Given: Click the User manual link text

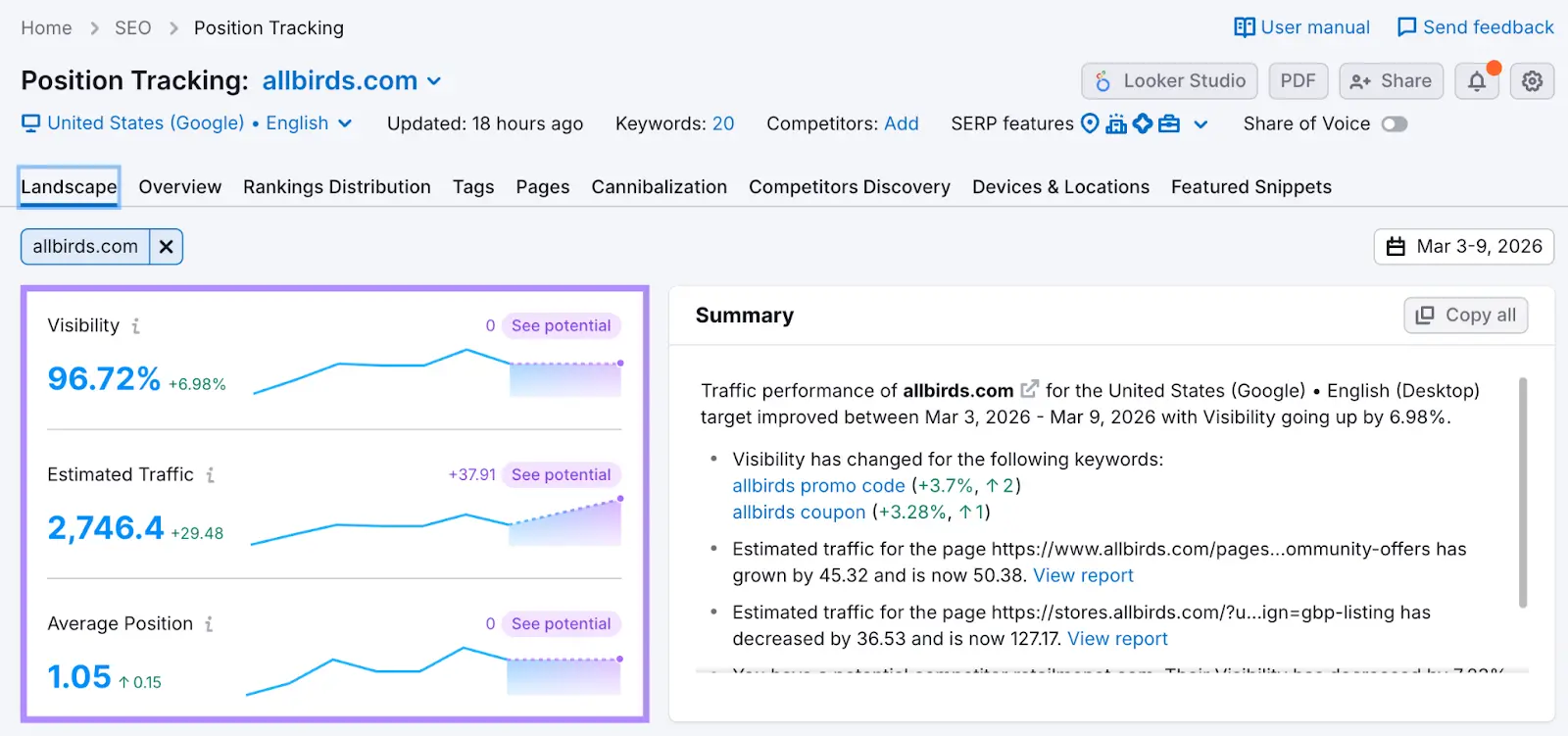Looking at the screenshot, I should tap(1315, 27).
